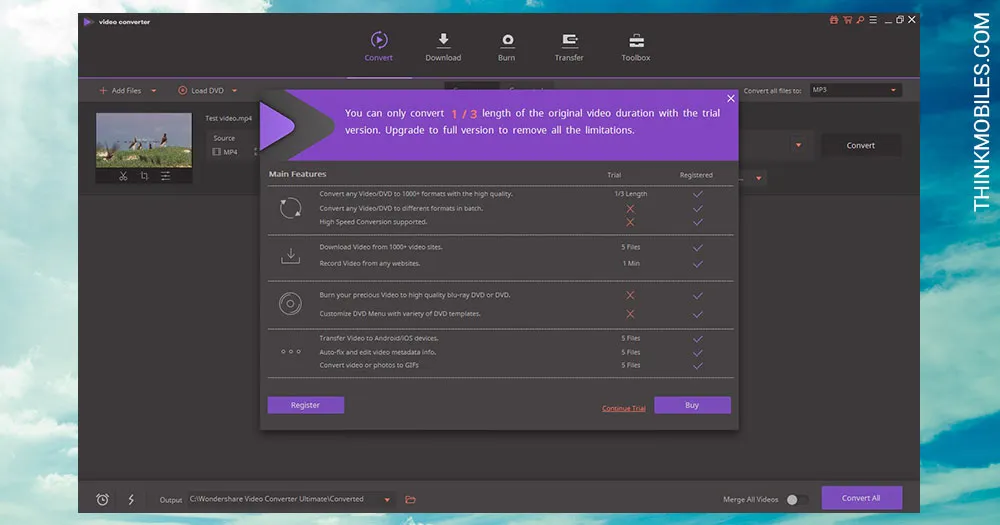Click 'High Speed Conversion supported.' text

coord(373,222)
